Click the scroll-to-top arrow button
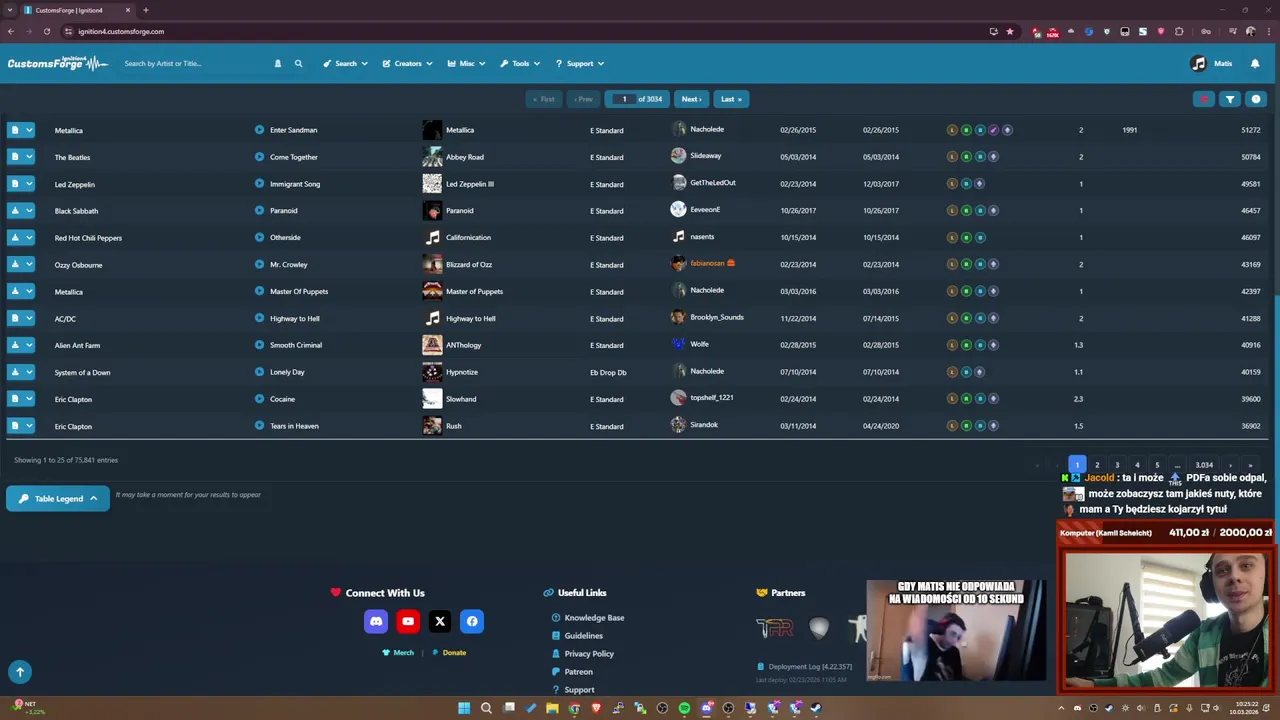The width and height of the screenshot is (1280, 720). (x=19, y=672)
